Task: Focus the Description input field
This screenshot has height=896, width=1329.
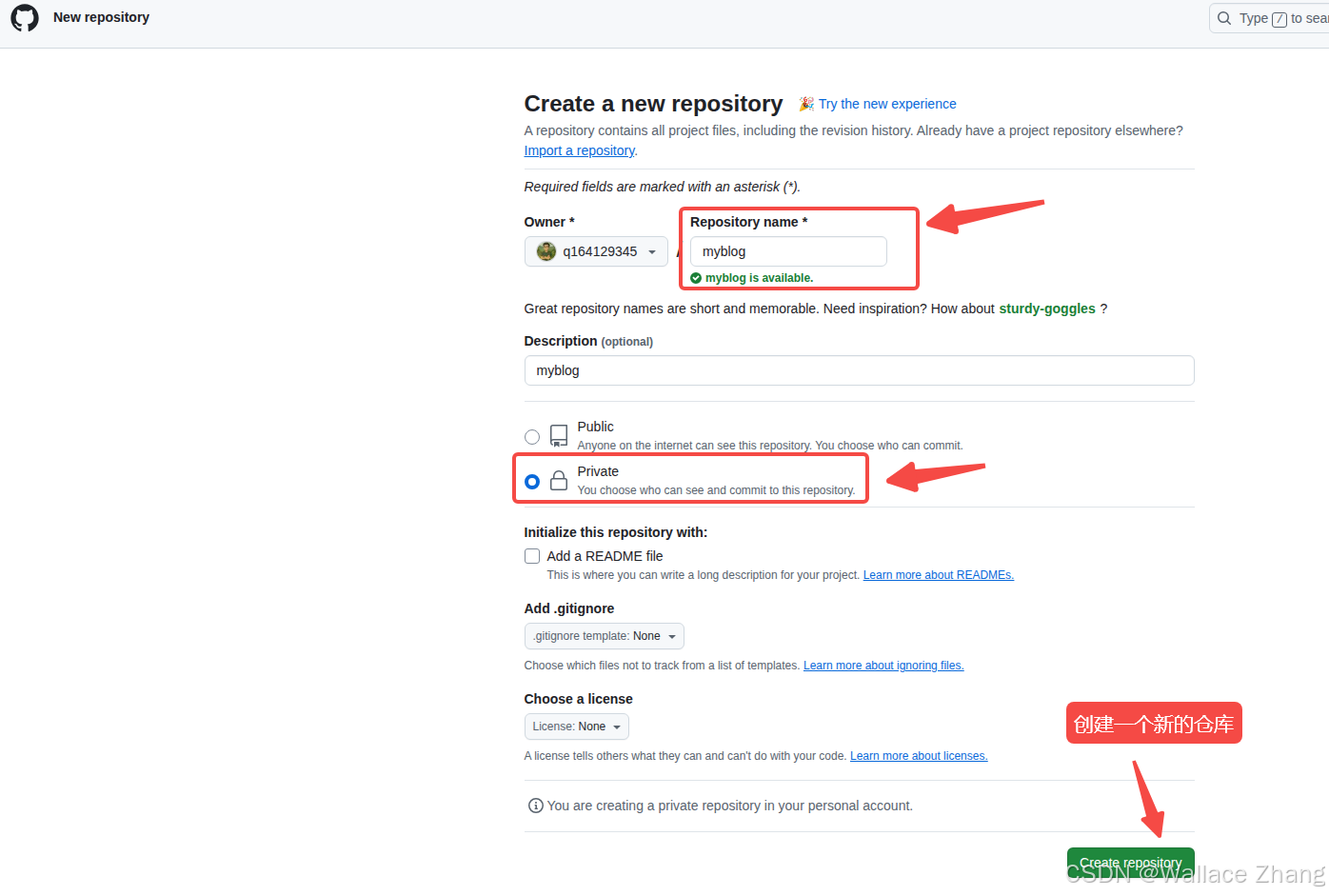Action: tap(859, 370)
